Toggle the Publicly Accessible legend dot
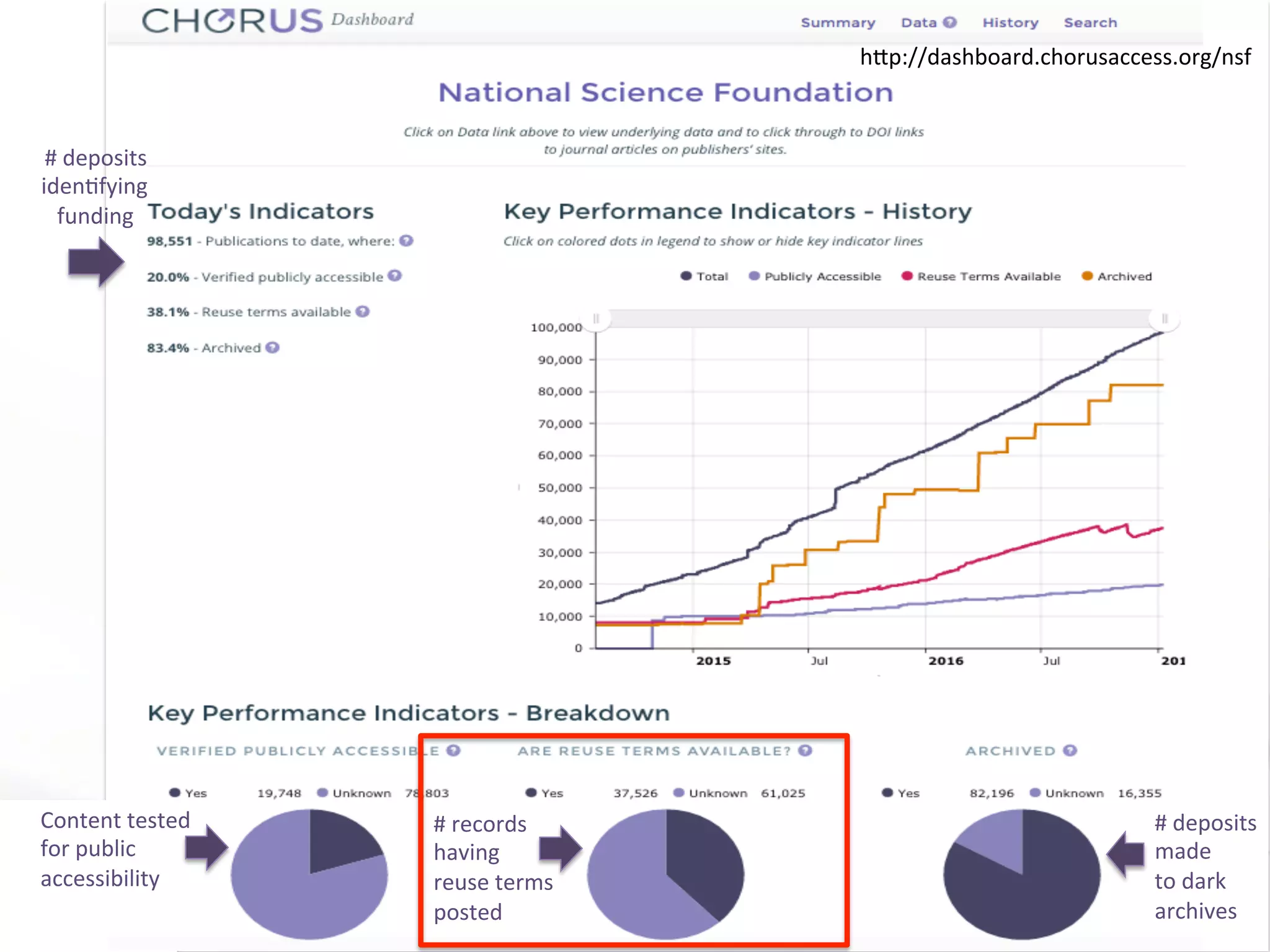The height and width of the screenshot is (952, 1270). pyautogui.click(x=754, y=276)
